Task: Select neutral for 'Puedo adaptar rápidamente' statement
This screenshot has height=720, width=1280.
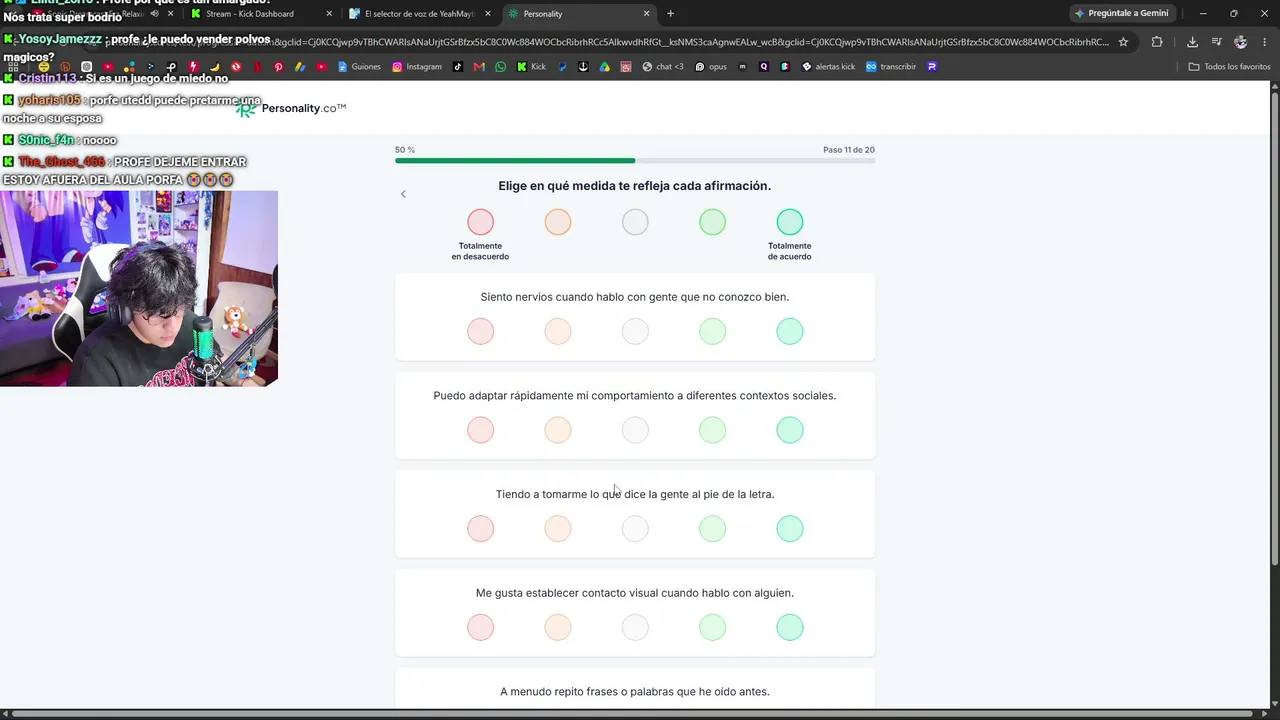Action: pos(635,430)
